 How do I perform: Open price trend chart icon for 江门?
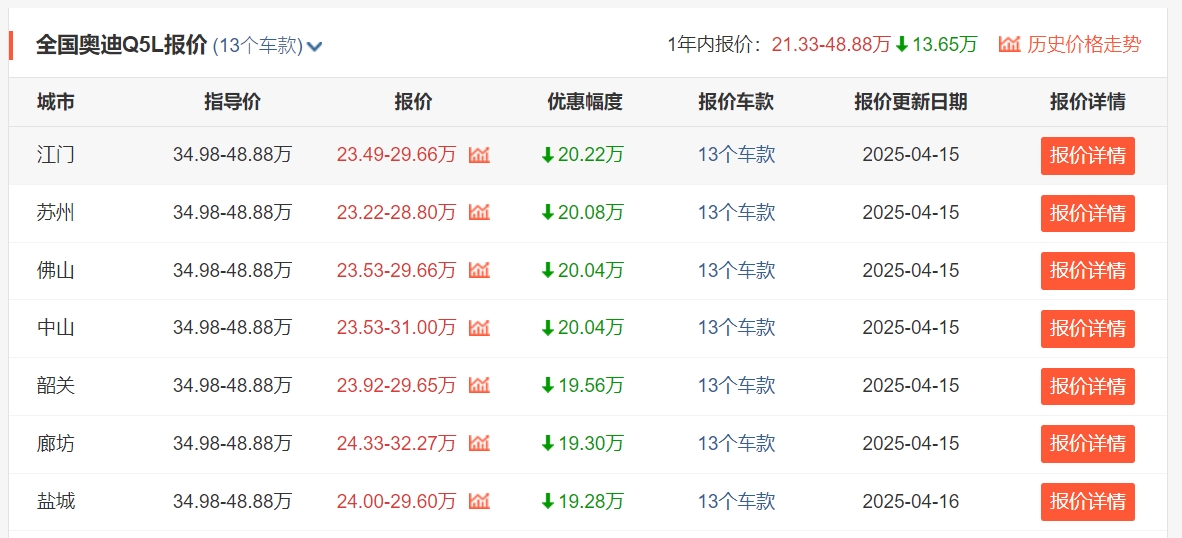tap(479, 155)
